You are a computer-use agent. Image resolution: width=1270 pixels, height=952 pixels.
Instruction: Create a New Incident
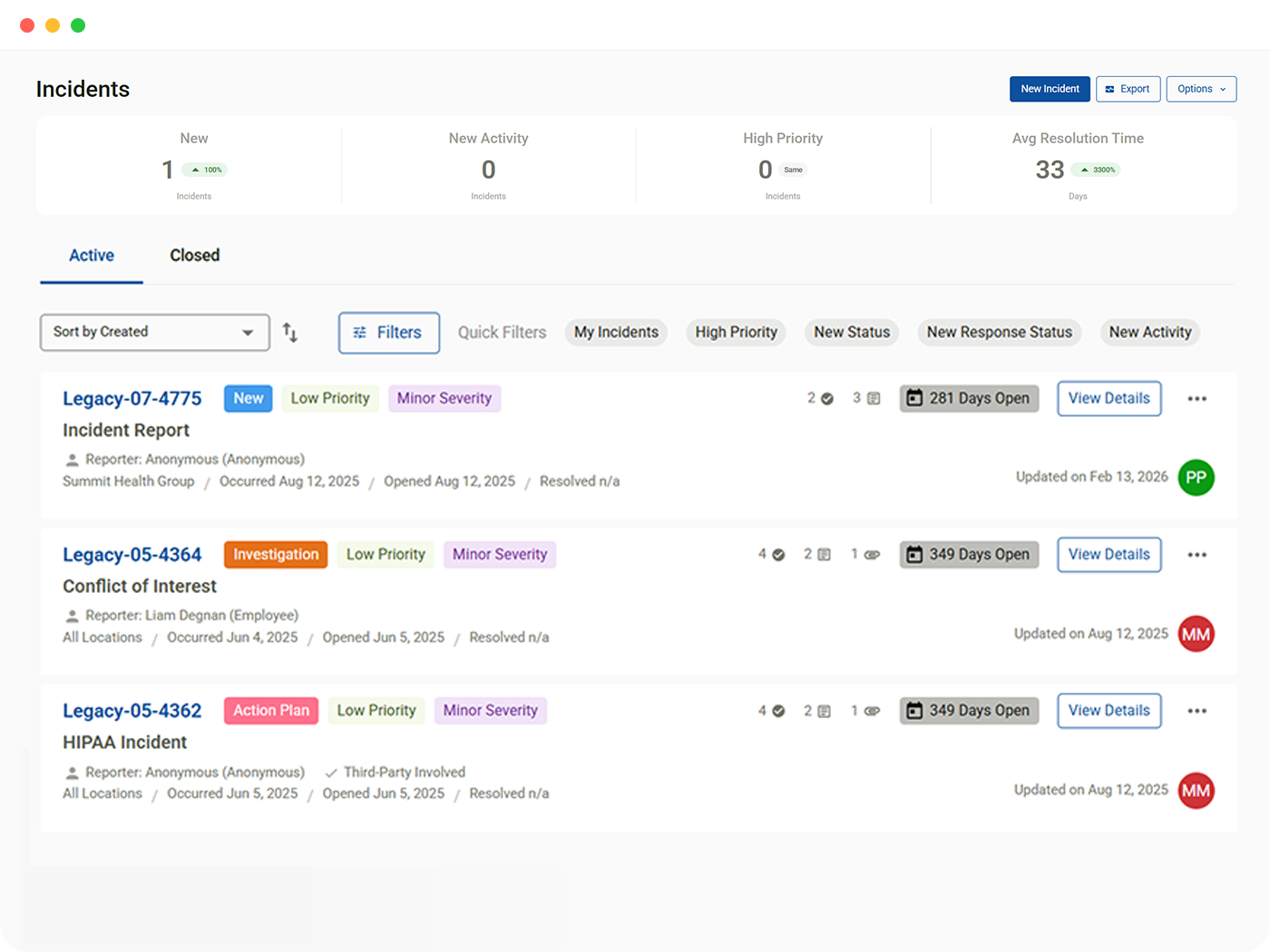[1050, 89]
